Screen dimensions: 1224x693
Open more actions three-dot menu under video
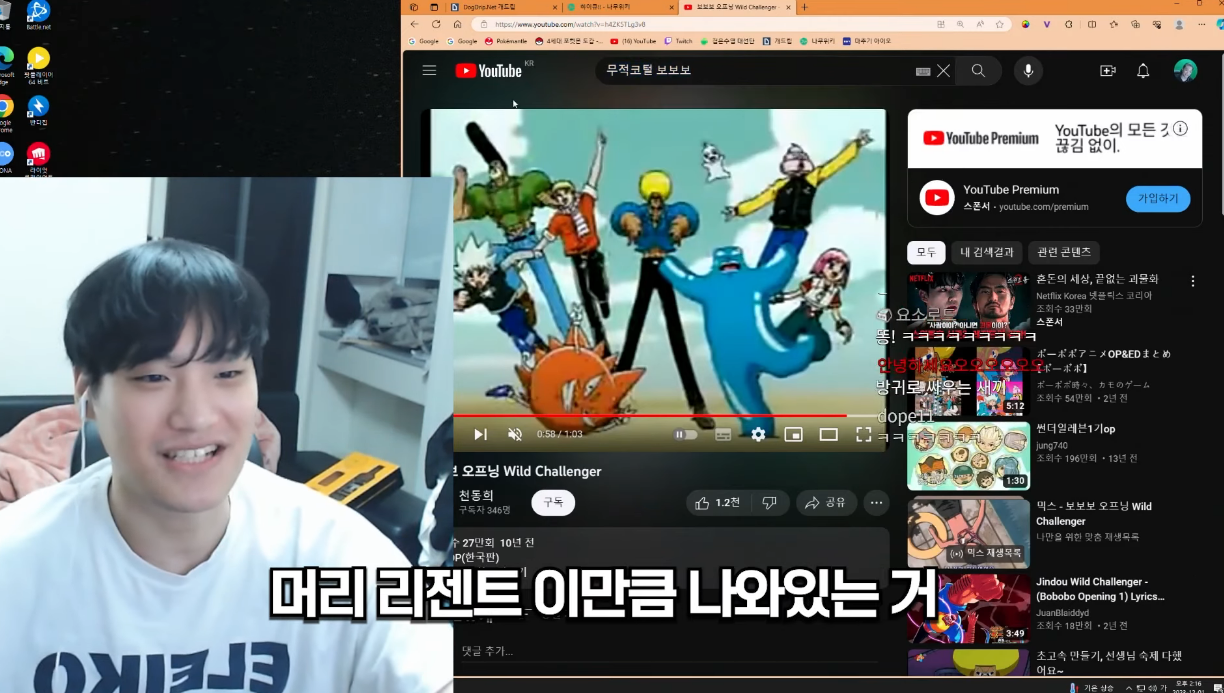click(876, 503)
